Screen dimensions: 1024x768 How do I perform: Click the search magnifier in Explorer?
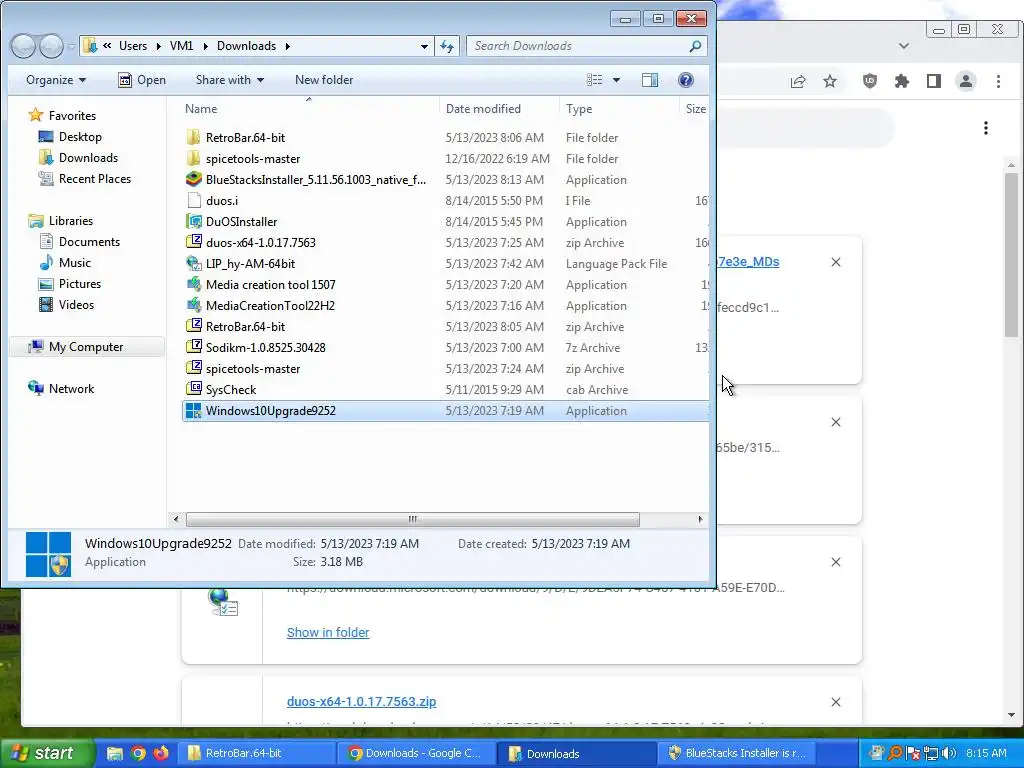pos(695,46)
